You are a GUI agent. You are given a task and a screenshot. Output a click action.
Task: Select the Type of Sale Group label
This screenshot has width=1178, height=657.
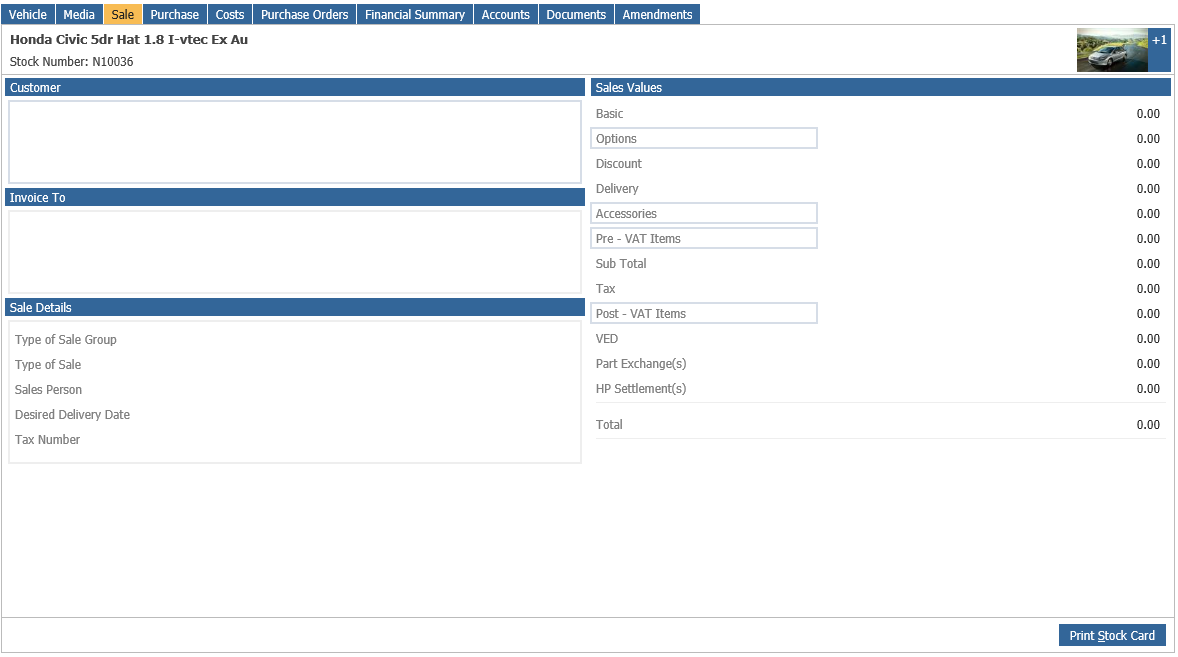point(65,339)
